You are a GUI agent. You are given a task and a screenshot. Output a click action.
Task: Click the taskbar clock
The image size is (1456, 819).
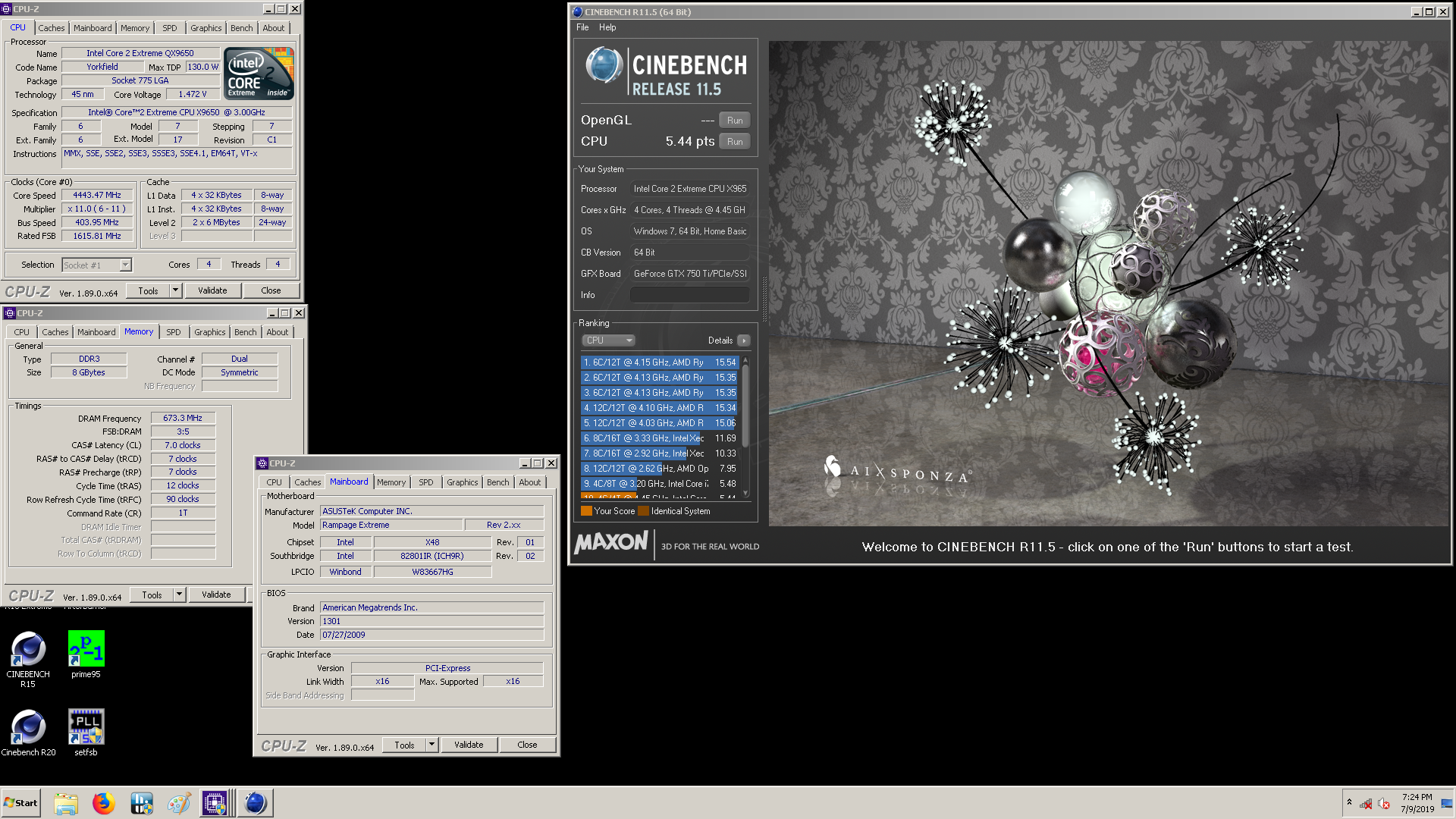1417,803
